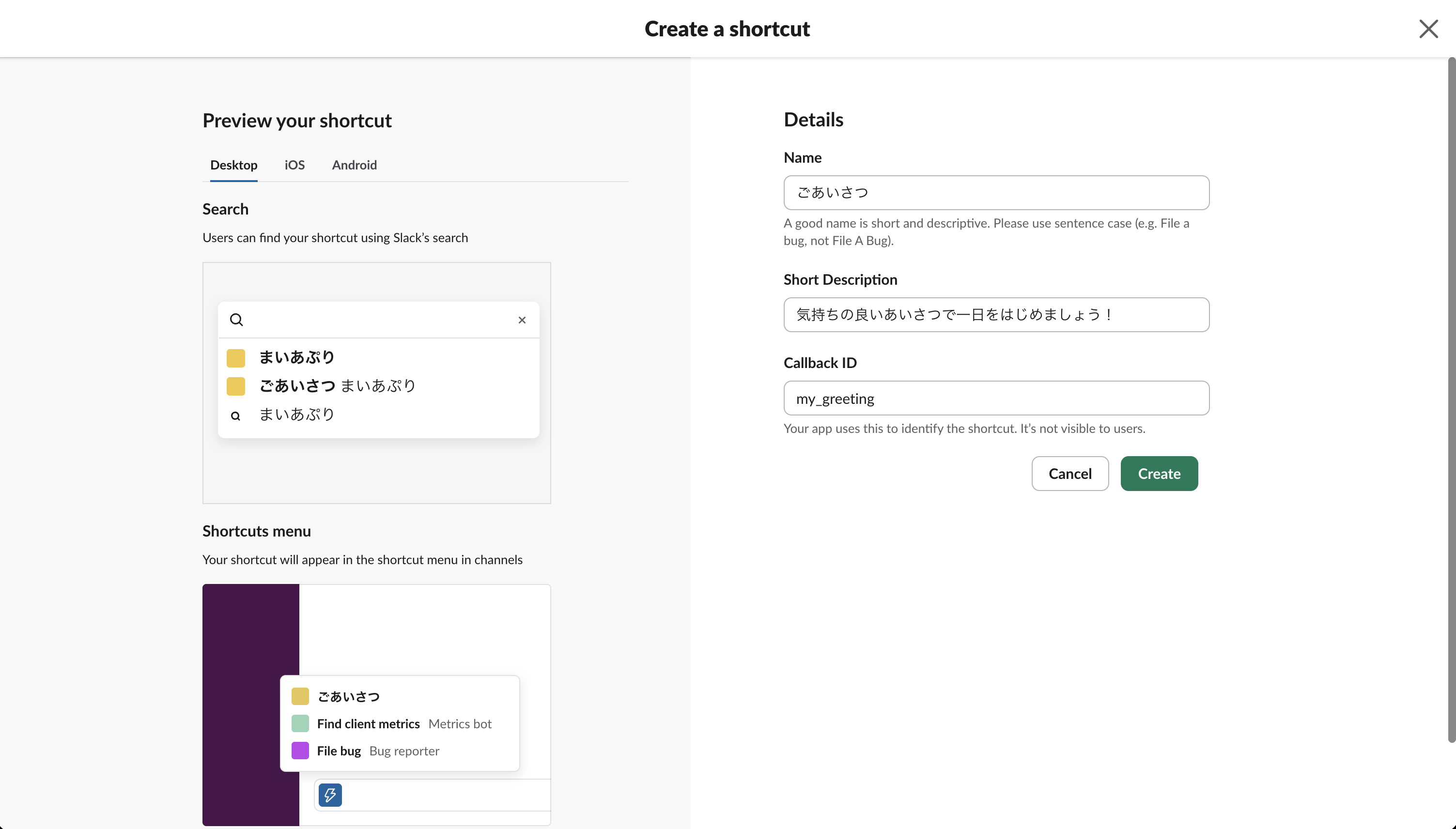Viewport: 1456px width, 829px height.
Task: Select the File bug menu entry
Action: click(x=340, y=751)
